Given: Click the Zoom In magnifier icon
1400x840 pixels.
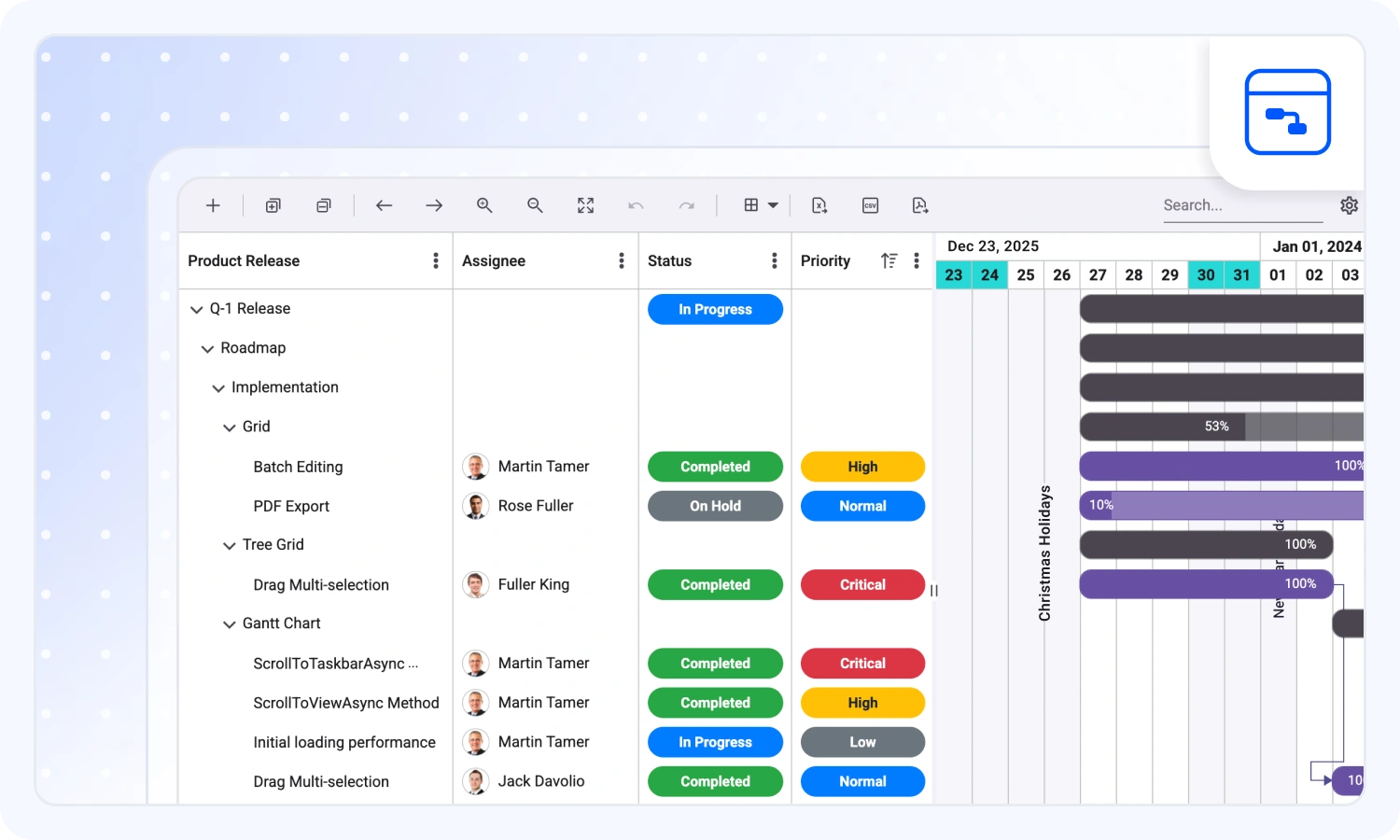Looking at the screenshot, I should coord(484,205).
